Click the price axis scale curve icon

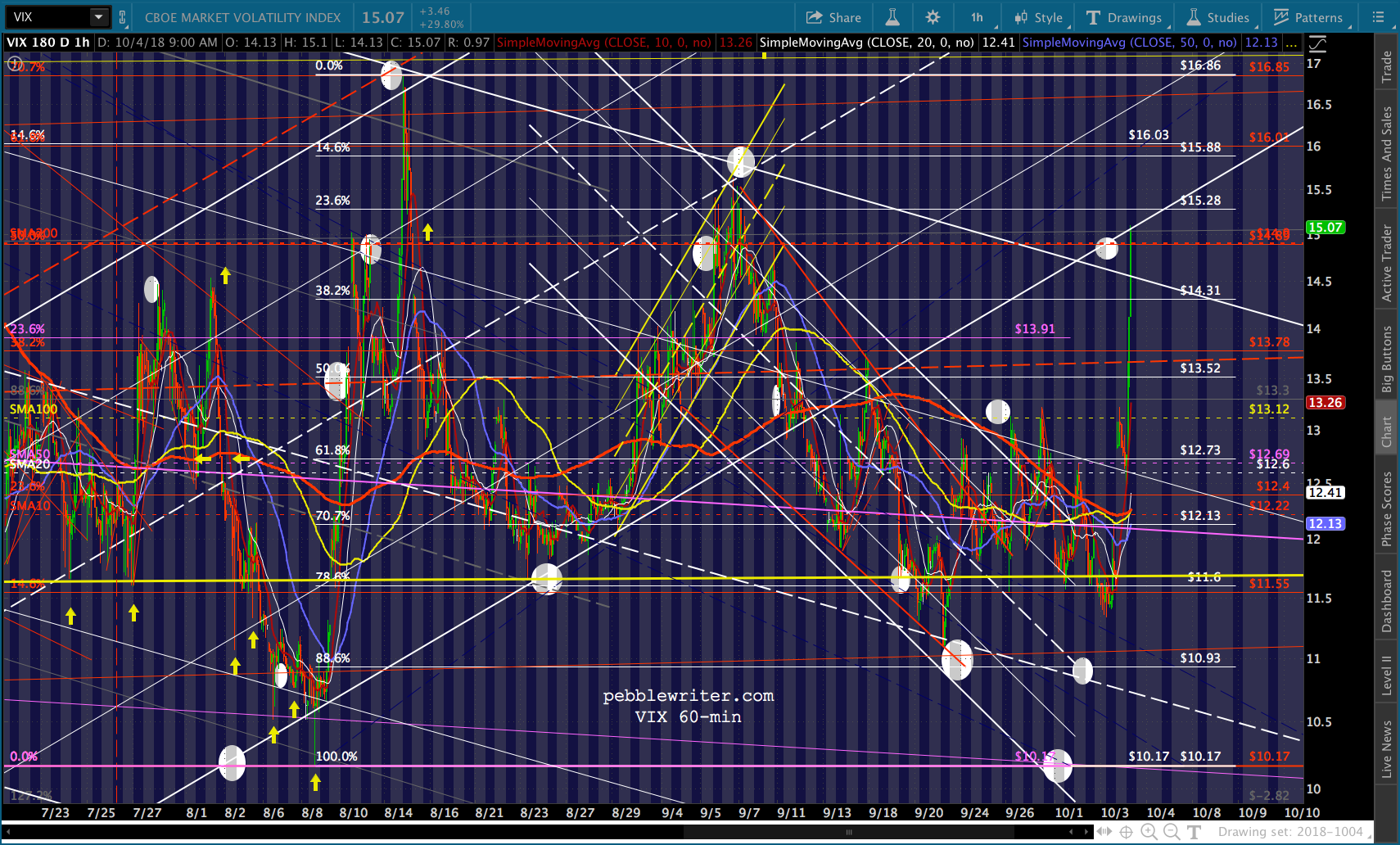(1317, 43)
